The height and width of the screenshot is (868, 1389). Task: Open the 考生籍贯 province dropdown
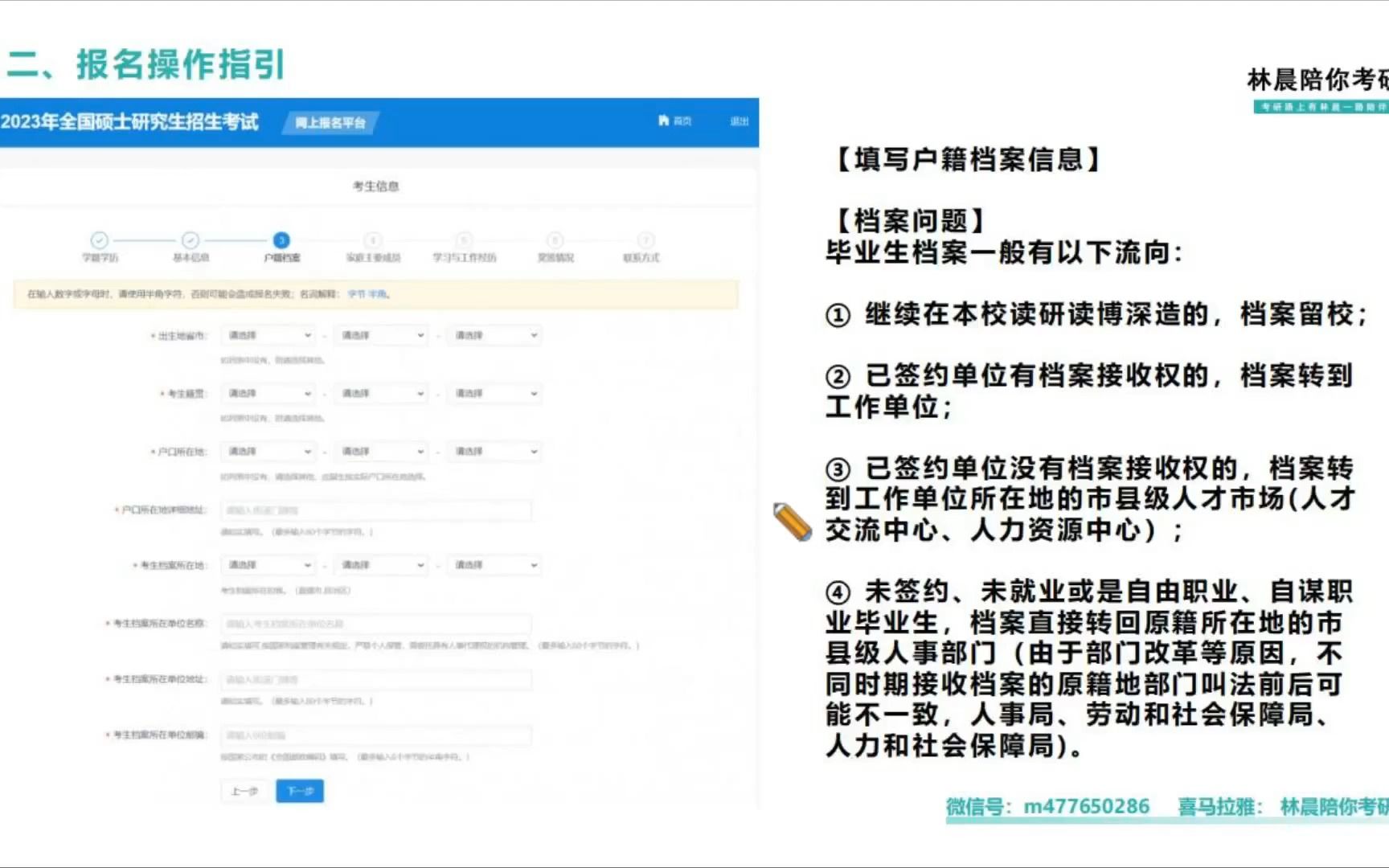click(268, 393)
